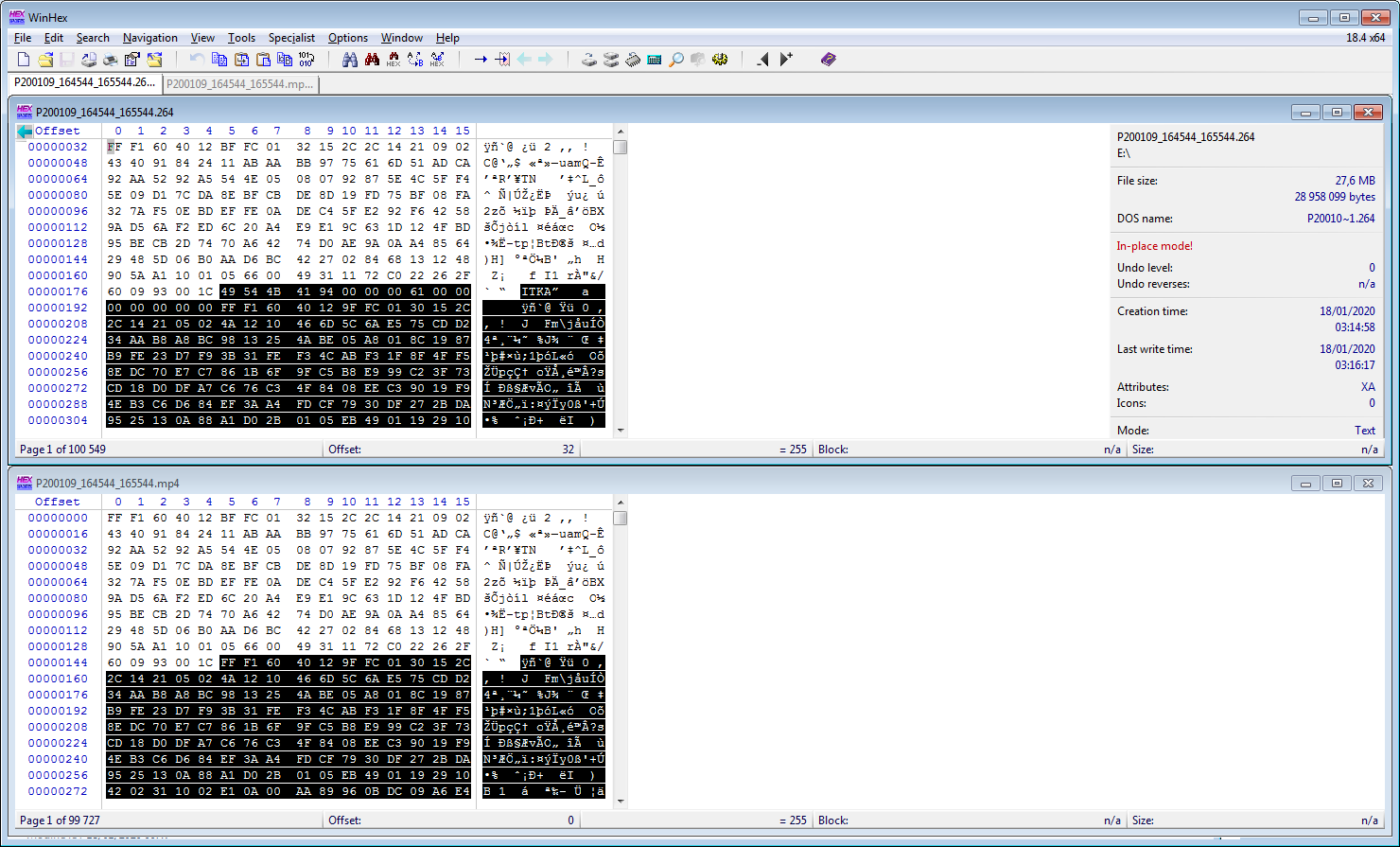Open the File menu
Screen dimensions: 1400x847
click(23, 38)
